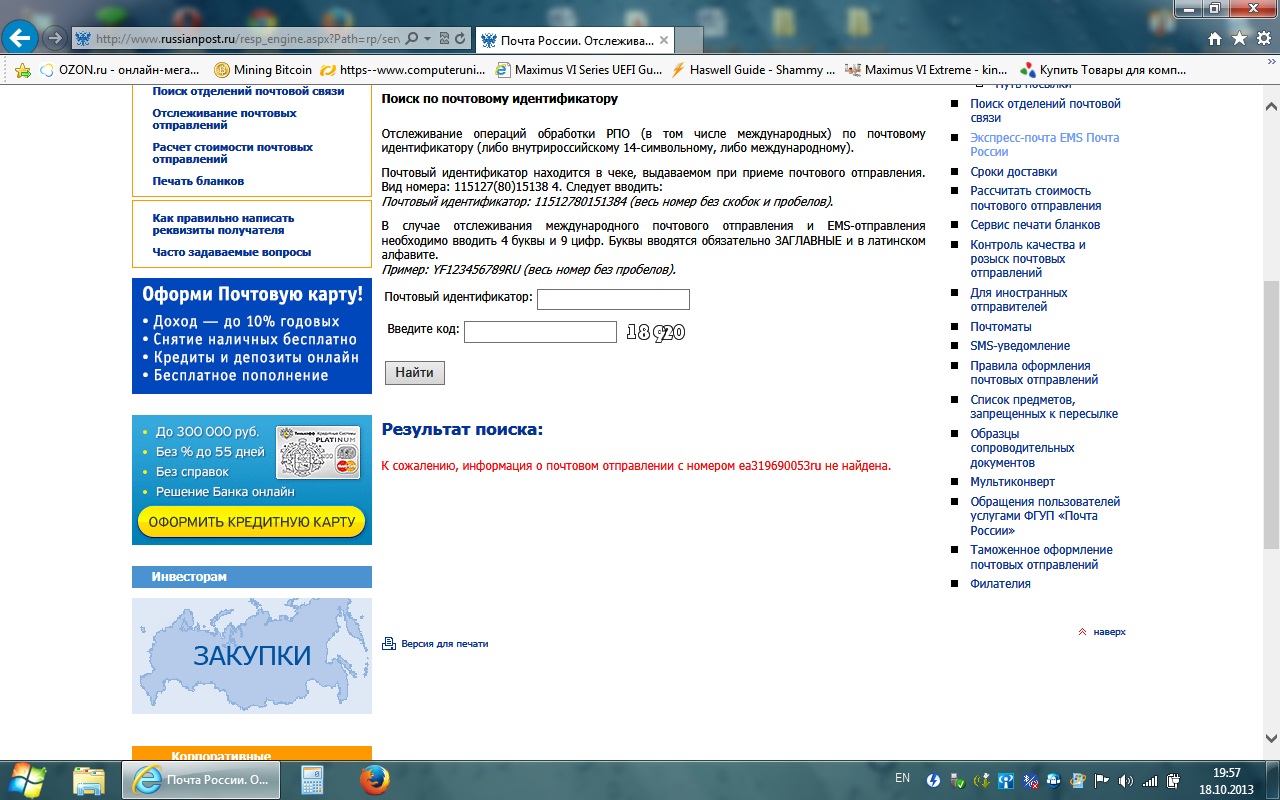1280x800 pixels.
Task: Toggle the compatibility view icon in address bar
Action: pos(445,39)
